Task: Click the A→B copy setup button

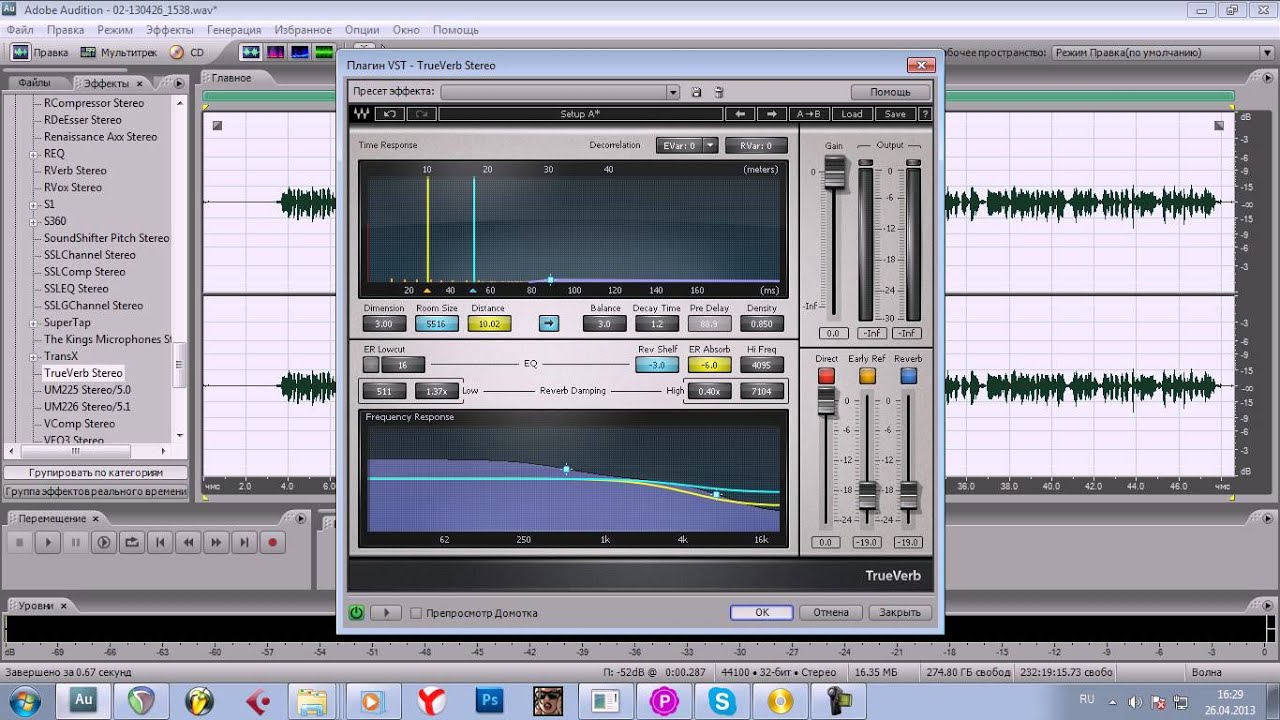Action: (809, 114)
